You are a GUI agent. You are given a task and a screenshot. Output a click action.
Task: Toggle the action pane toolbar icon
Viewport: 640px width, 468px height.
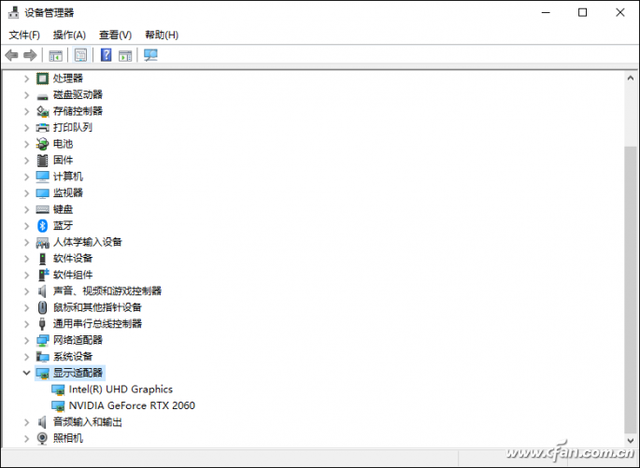[125, 55]
